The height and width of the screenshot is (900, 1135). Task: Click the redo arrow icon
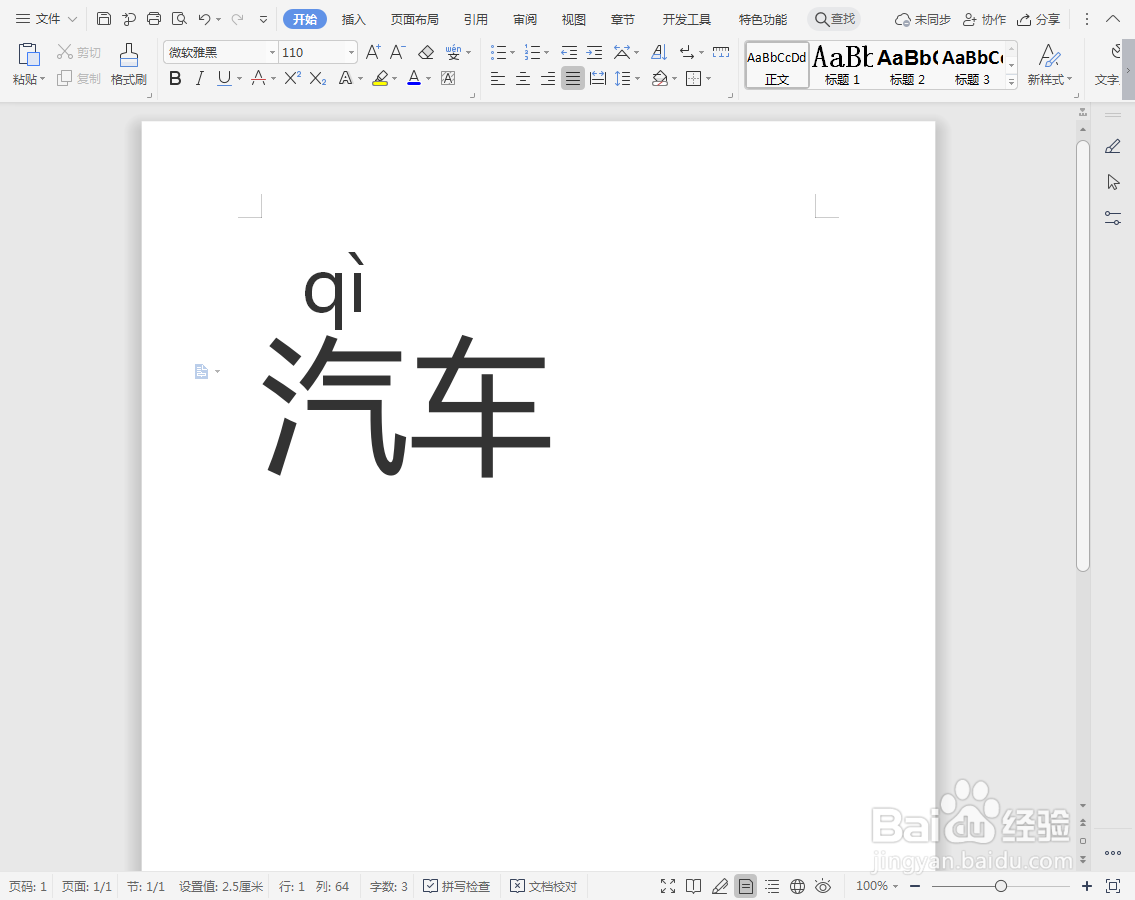[237, 19]
